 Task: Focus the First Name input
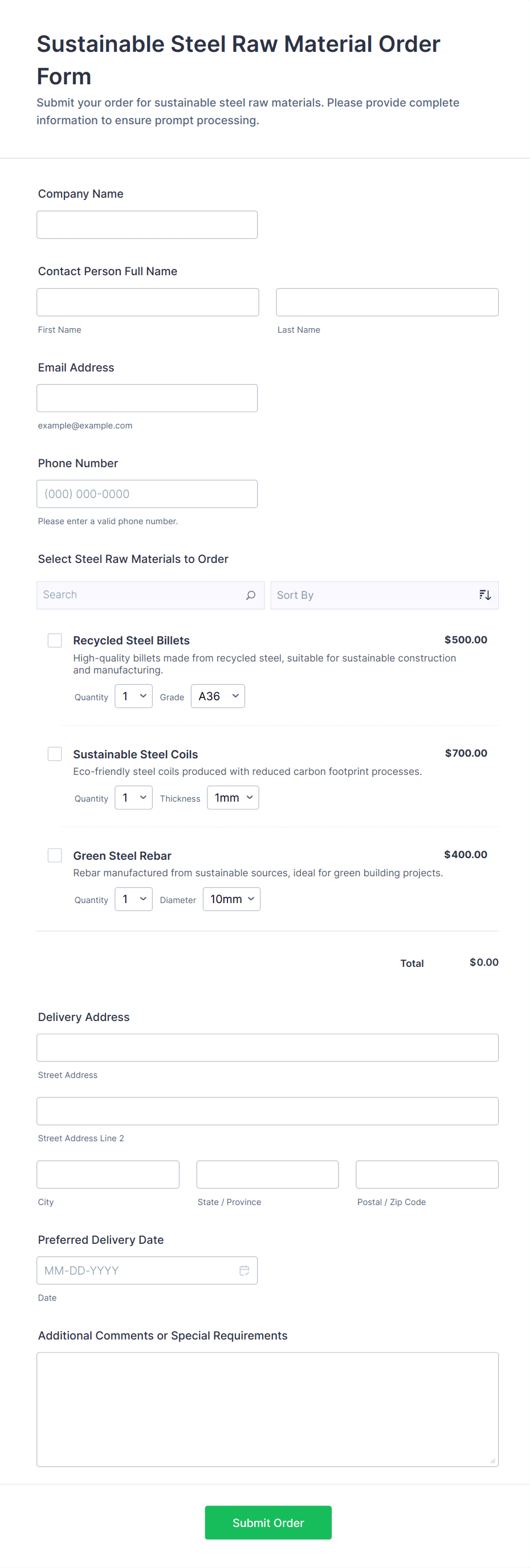(x=147, y=303)
